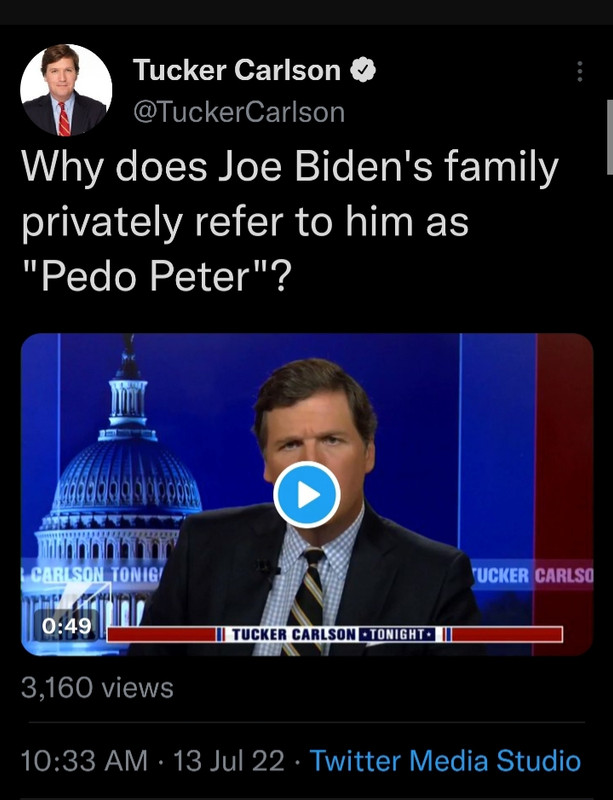
Task: Open the three-dot tweet options menu
Action: click(579, 72)
